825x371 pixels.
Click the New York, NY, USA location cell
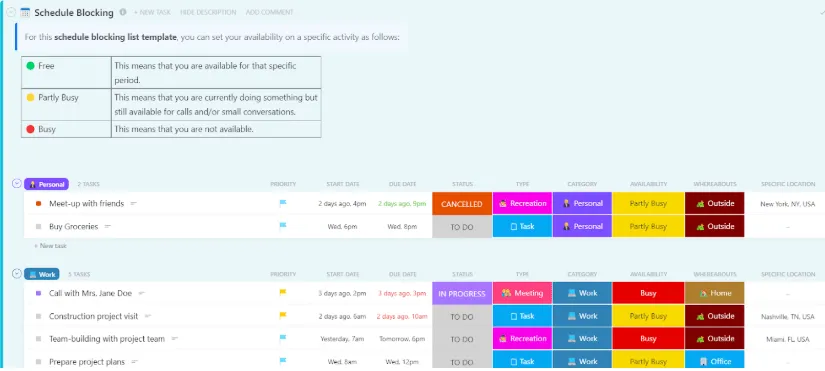click(788, 204)
